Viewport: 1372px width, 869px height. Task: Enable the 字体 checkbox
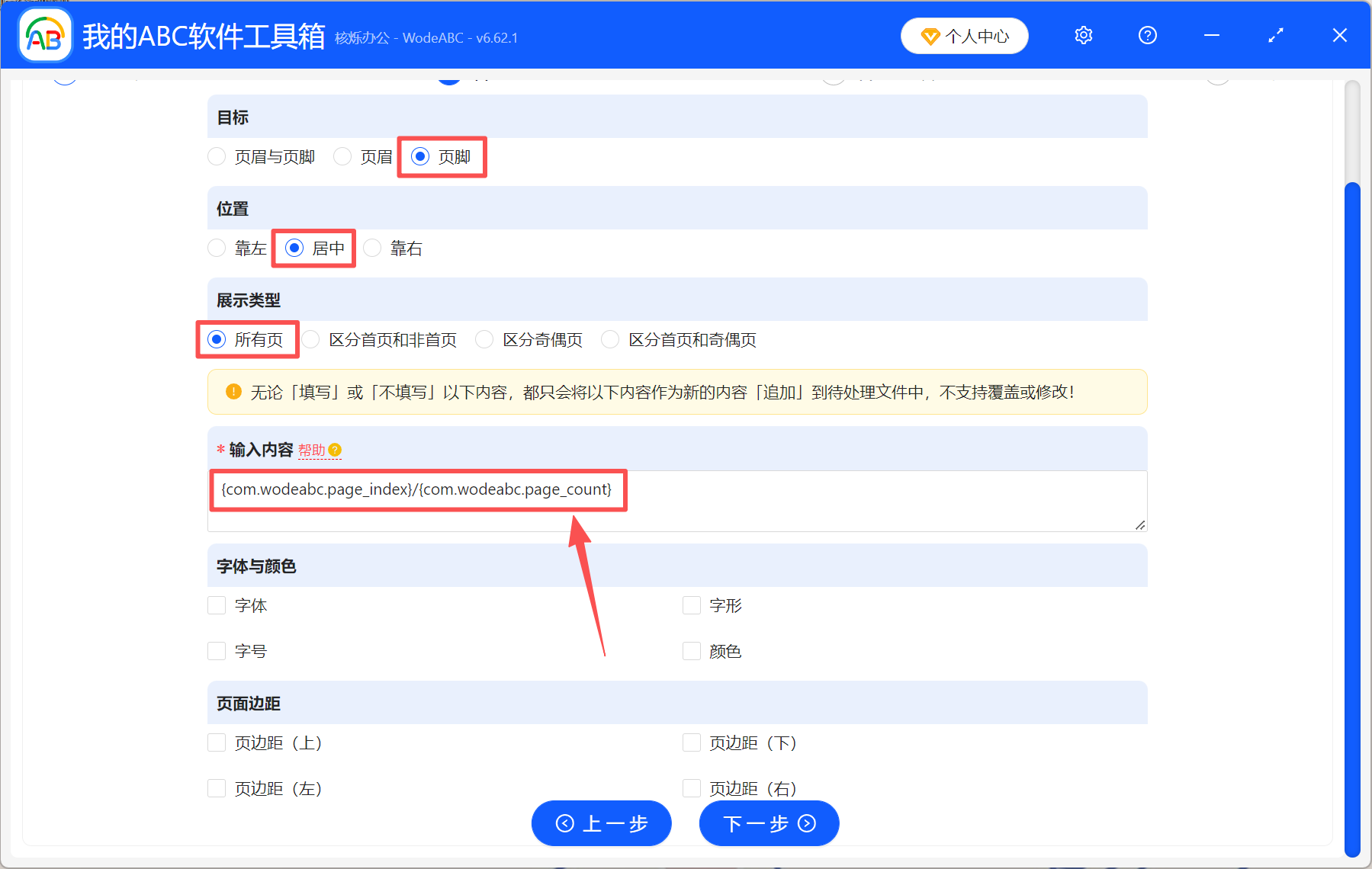pos(217,605)
